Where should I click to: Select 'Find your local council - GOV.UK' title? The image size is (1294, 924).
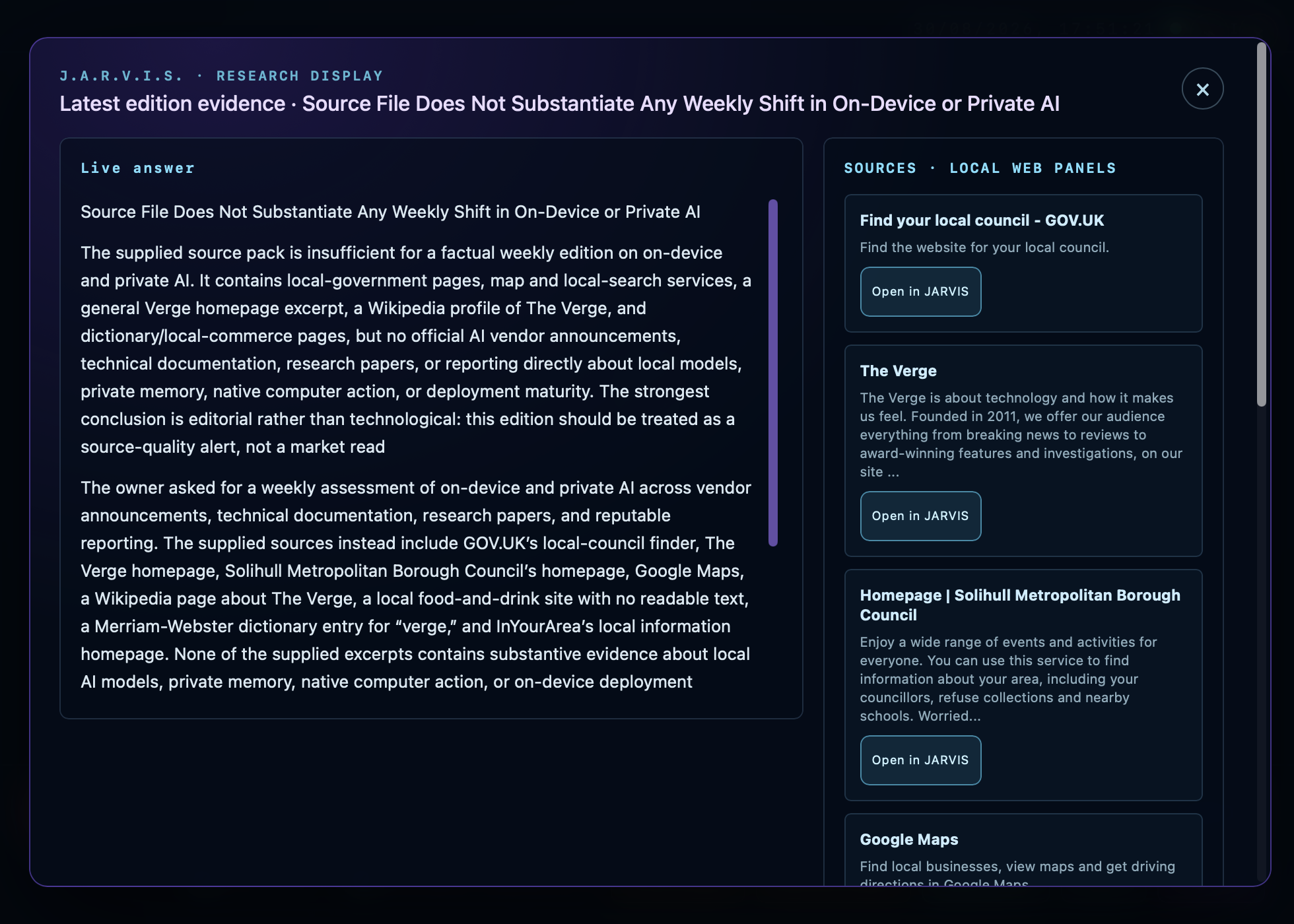point(982,220)
